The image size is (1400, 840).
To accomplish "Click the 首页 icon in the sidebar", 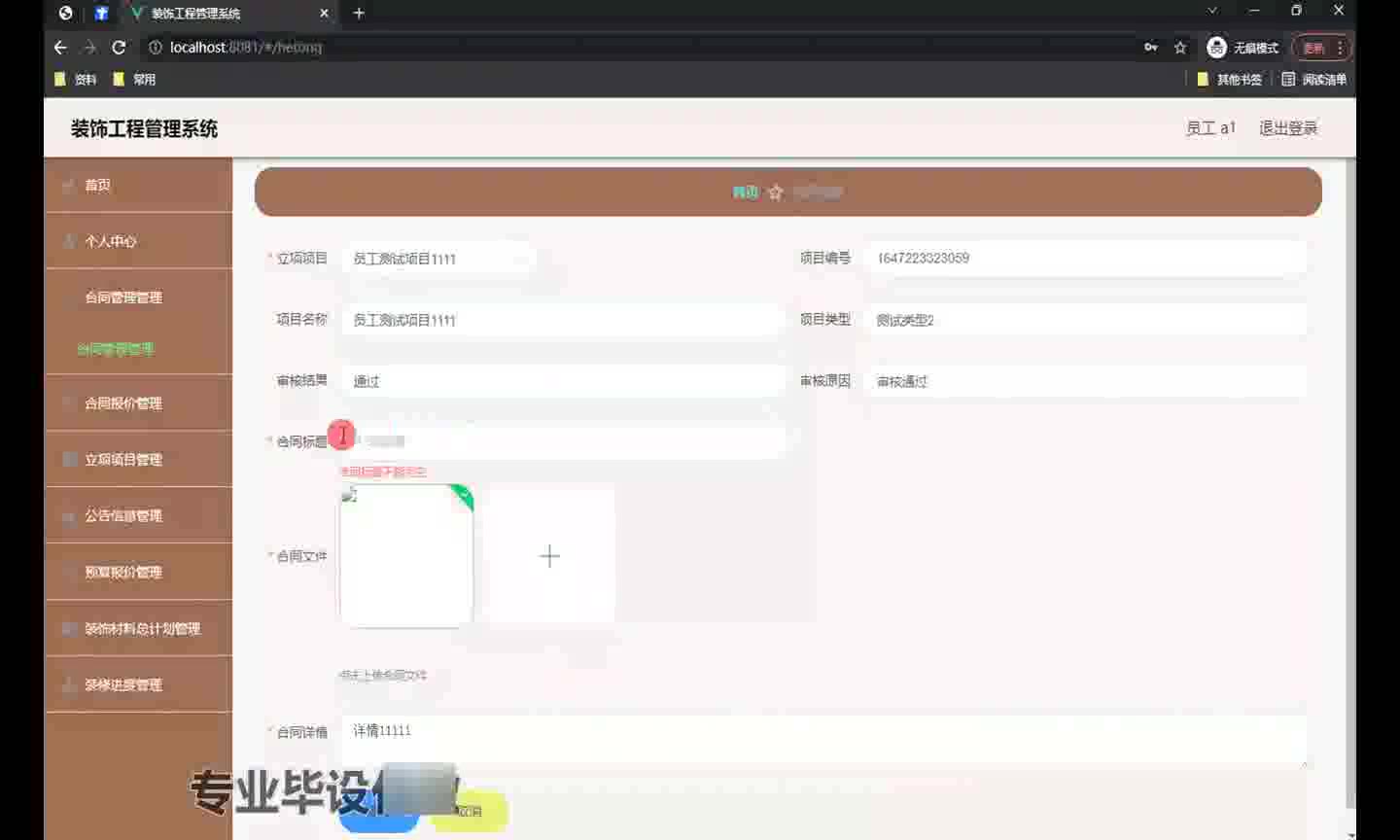I will pyautogui.click(x=69, y=185).
